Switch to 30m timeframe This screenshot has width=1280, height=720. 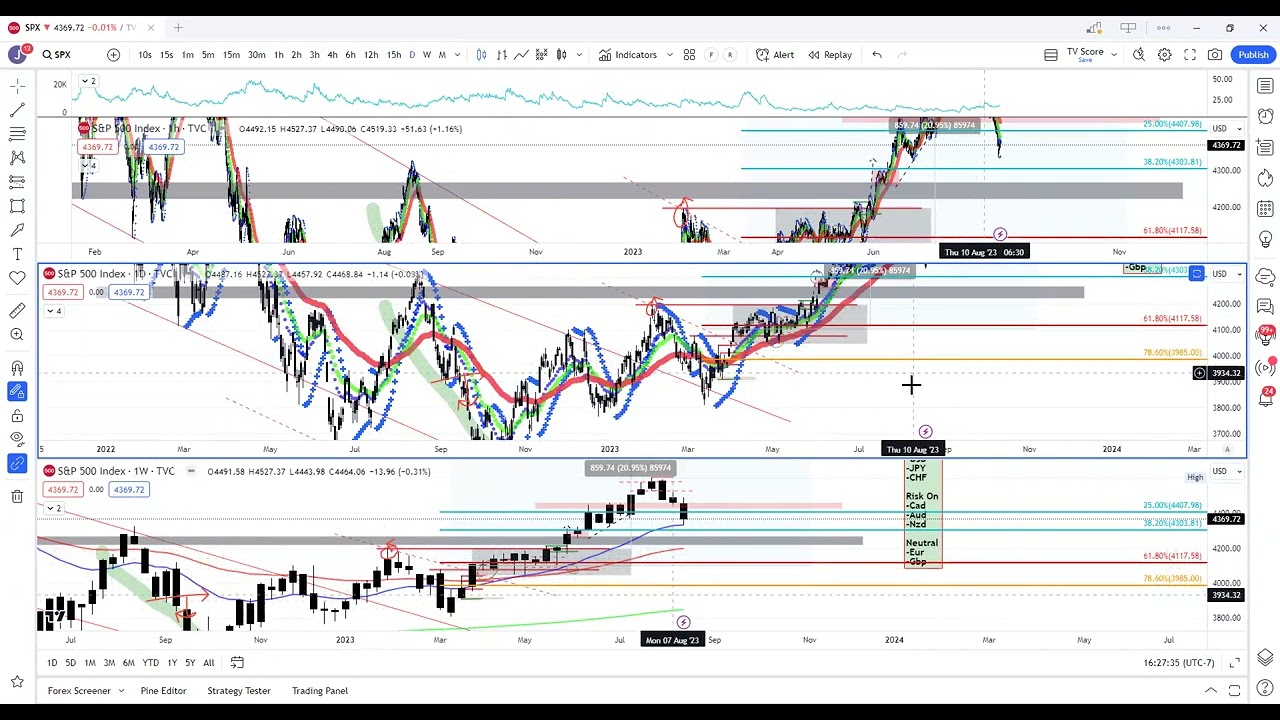tap(257, 55)
